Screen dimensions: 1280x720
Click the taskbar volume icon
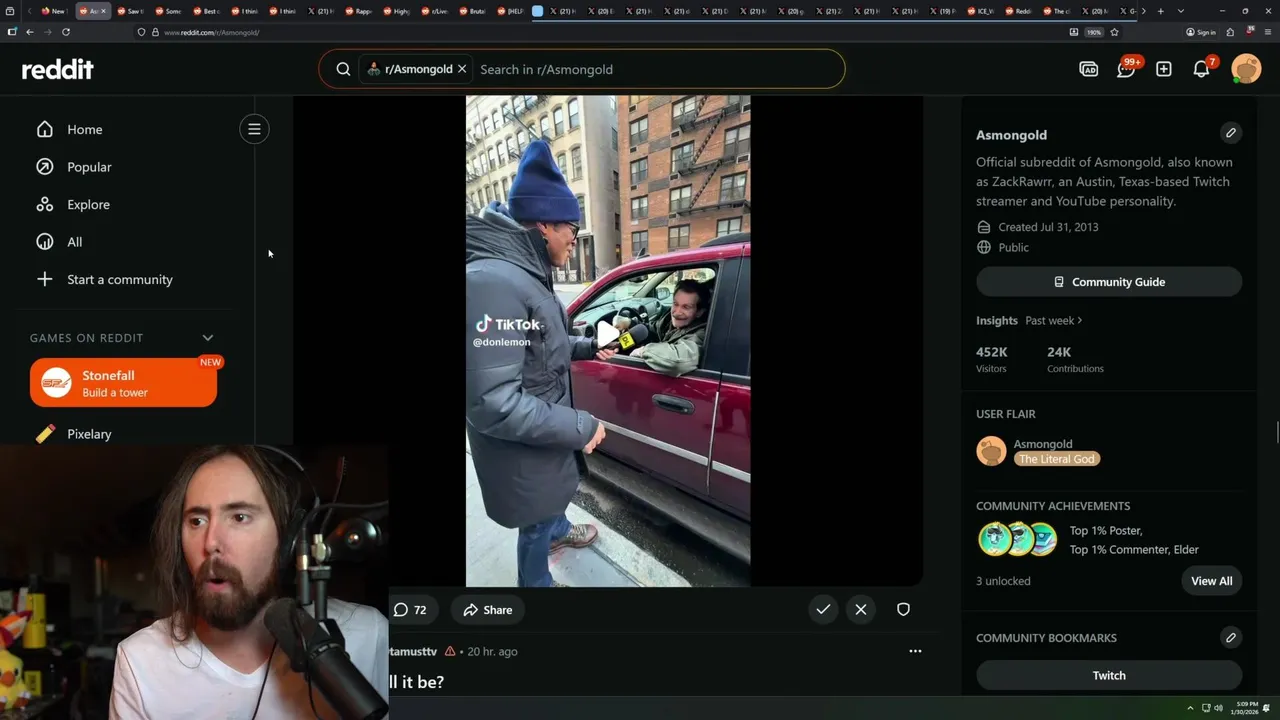pos(1218,708)
